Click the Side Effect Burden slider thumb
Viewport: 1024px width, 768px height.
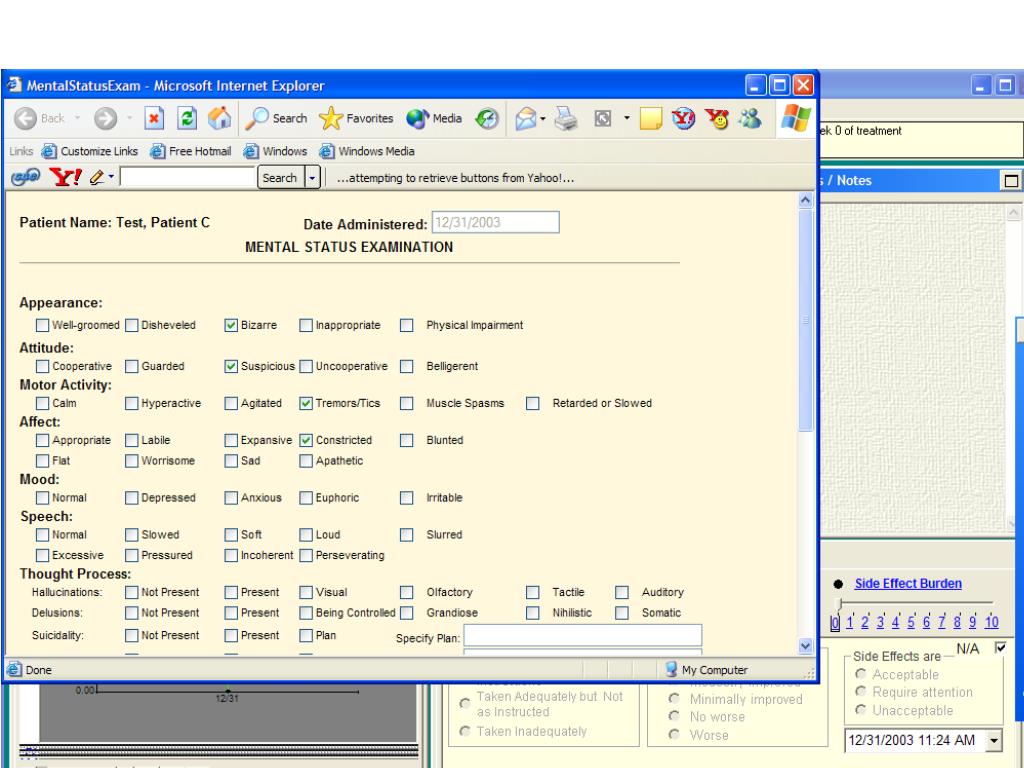pyautogui.click(x=840, y=604)
